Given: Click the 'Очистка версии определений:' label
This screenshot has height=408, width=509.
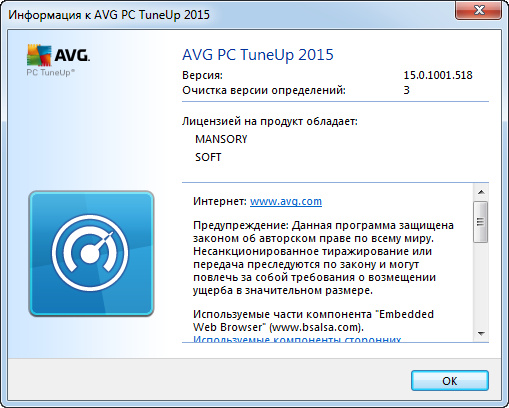Looking at the screenshot, I should click(264, 90).
